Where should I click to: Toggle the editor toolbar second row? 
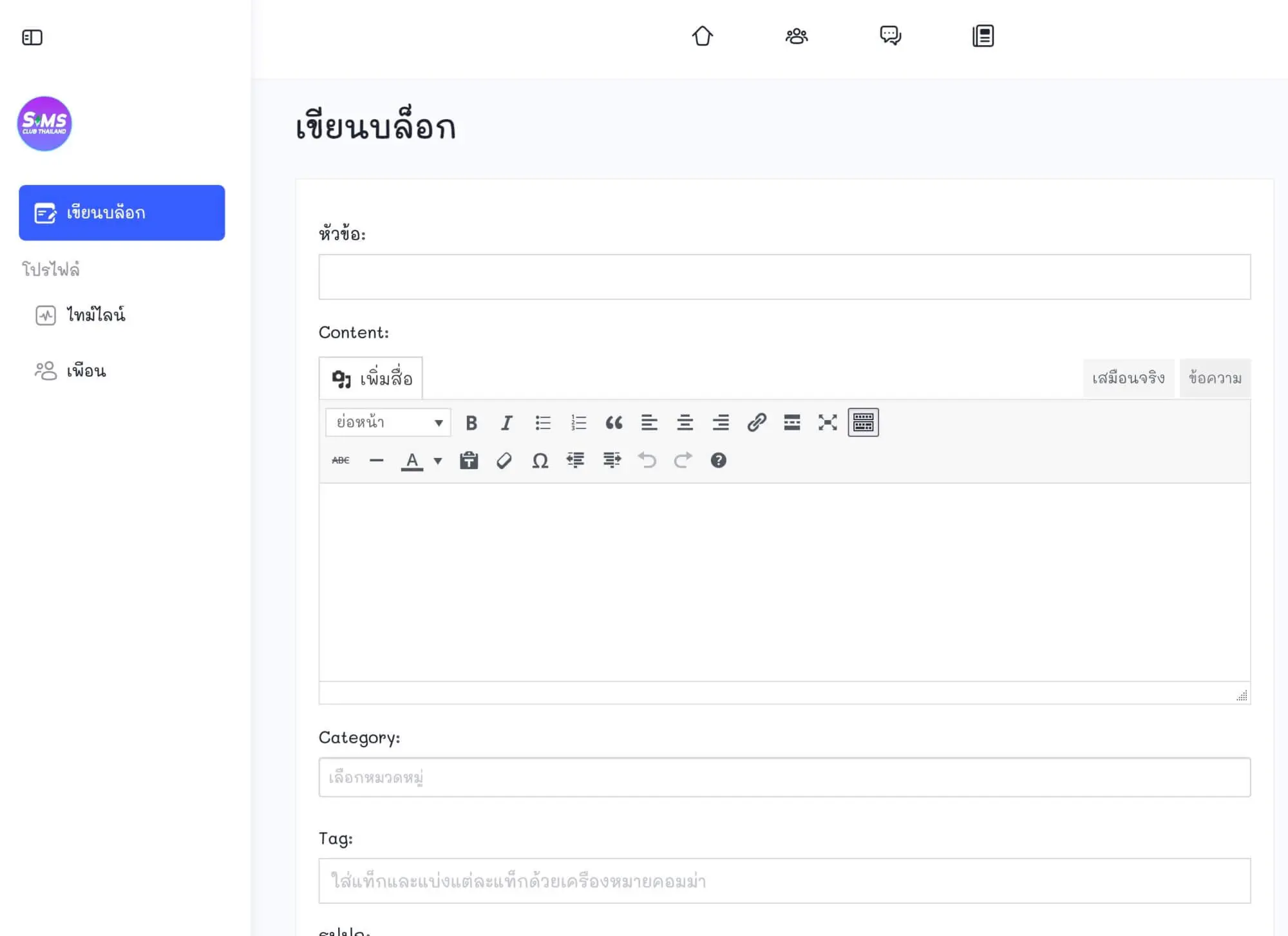[x=863, y=423]
